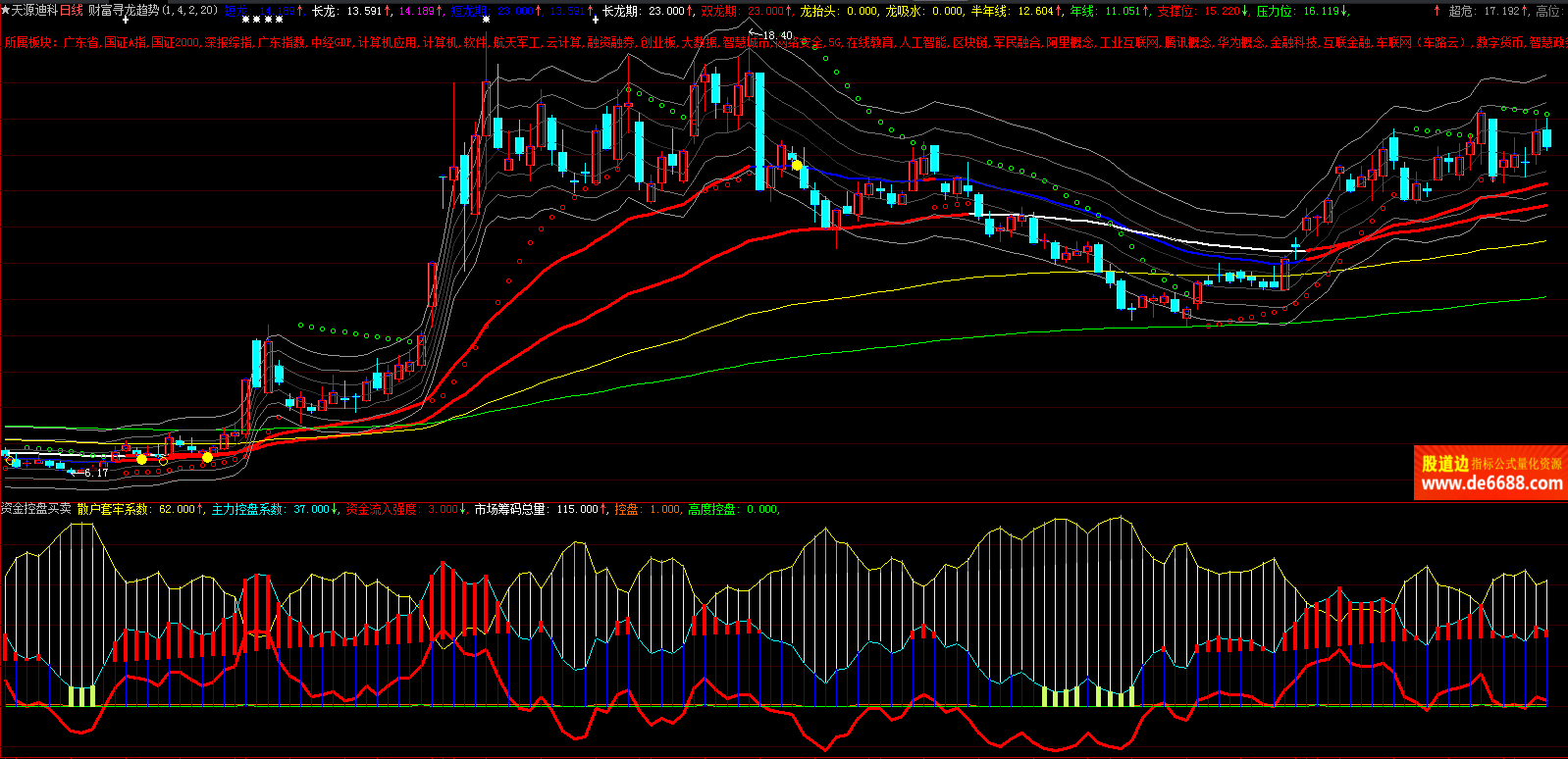Click the 主力控盘系数 value label
Image resolution: width=1568 pixels, height=759 pixels.
[274, 509]
